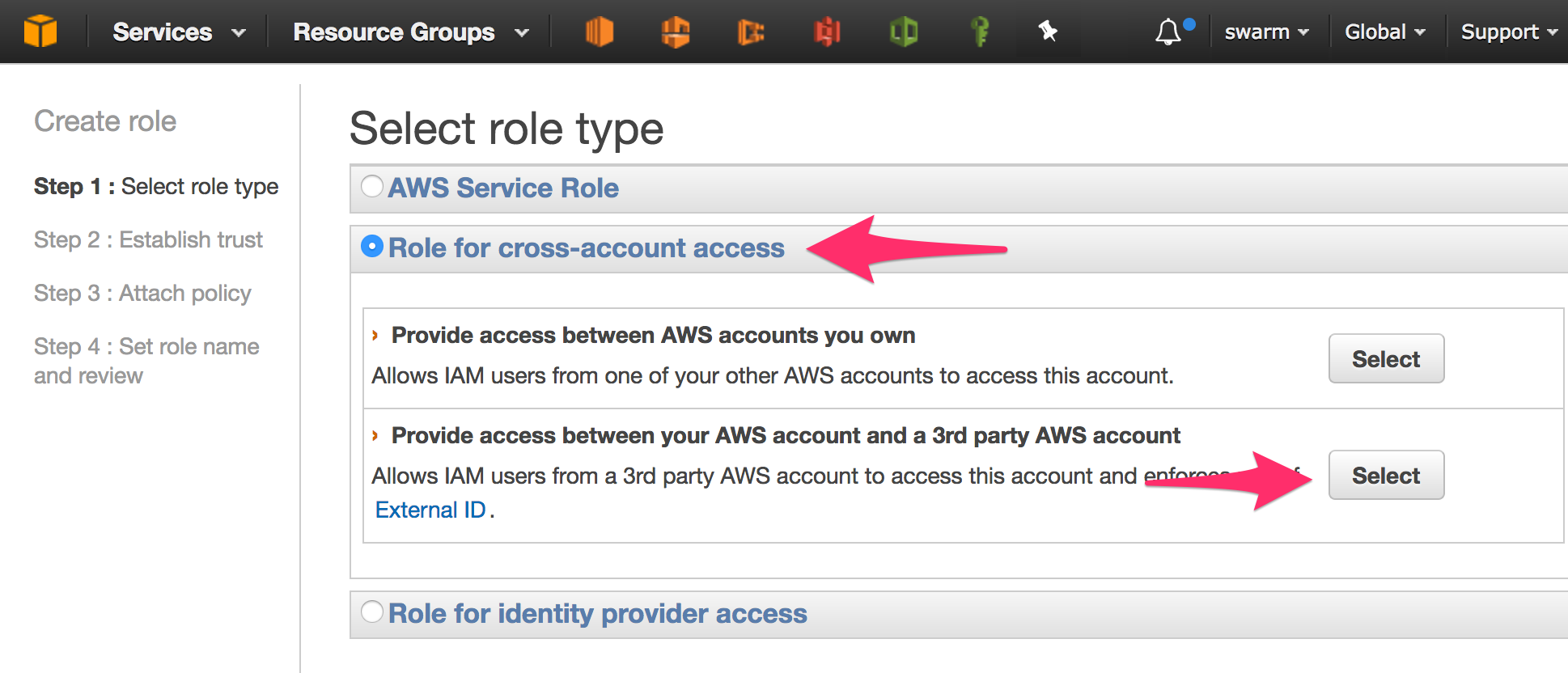Click the AWS cube home logo

point(40,32)
